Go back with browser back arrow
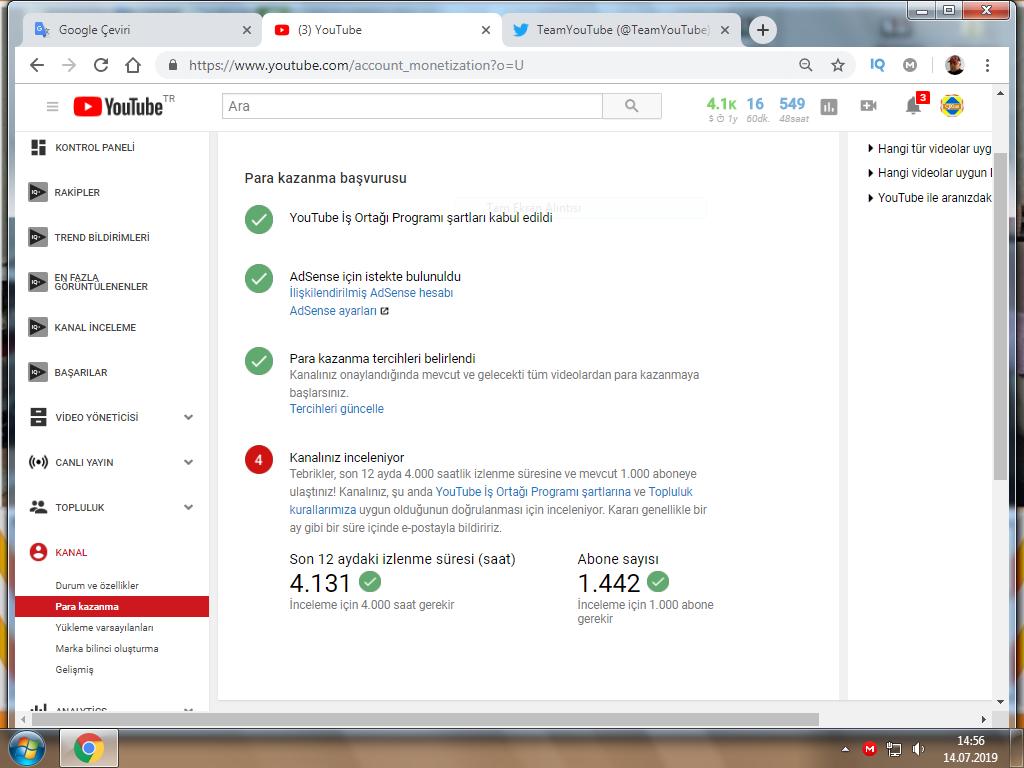 [x=37, y=65]
